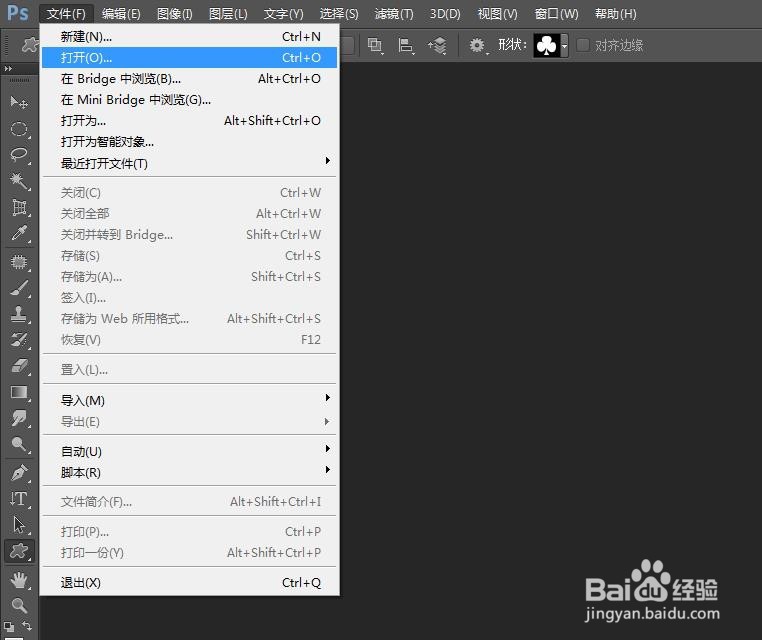Select the Gradient tool
This screenshot has height=640, width=762.
tap(19, 392)
